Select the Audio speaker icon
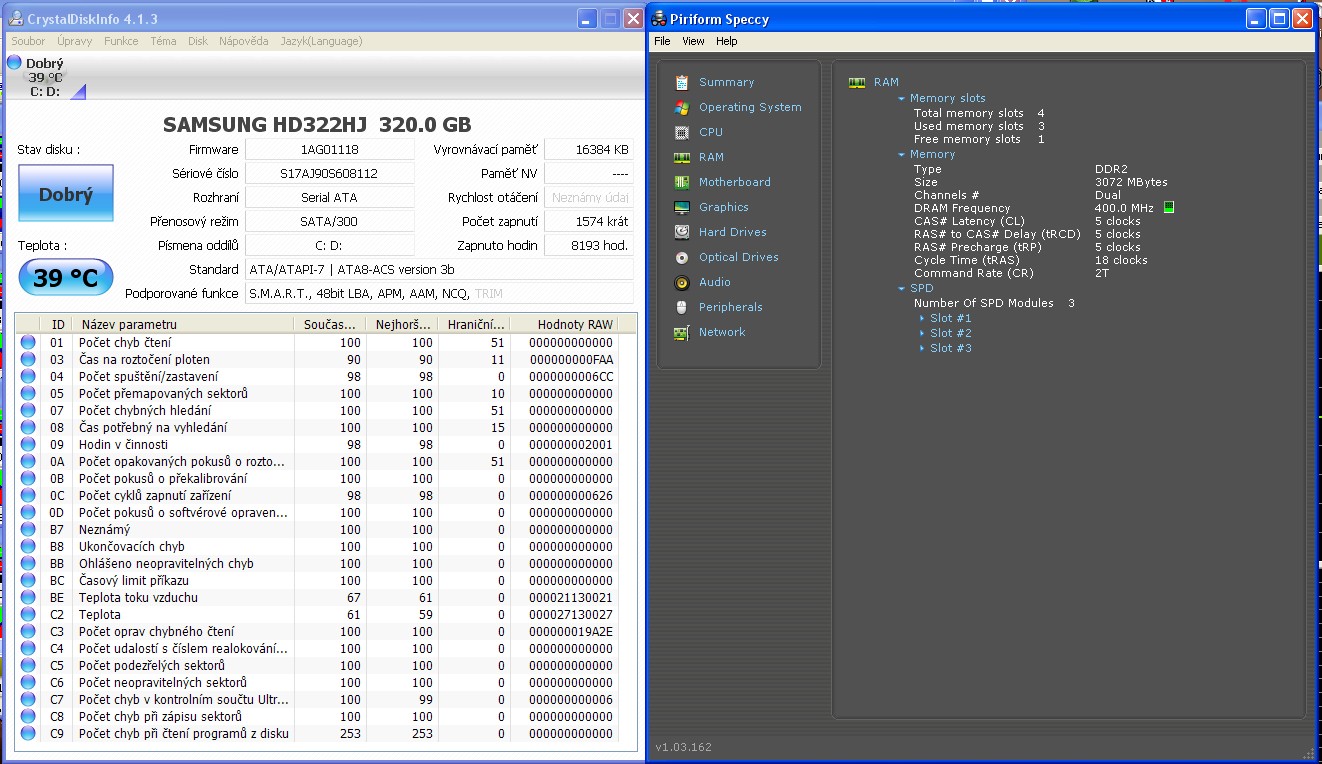Image resolution: width=1322 pixels, height=764 pixels. tap(682, 282)
